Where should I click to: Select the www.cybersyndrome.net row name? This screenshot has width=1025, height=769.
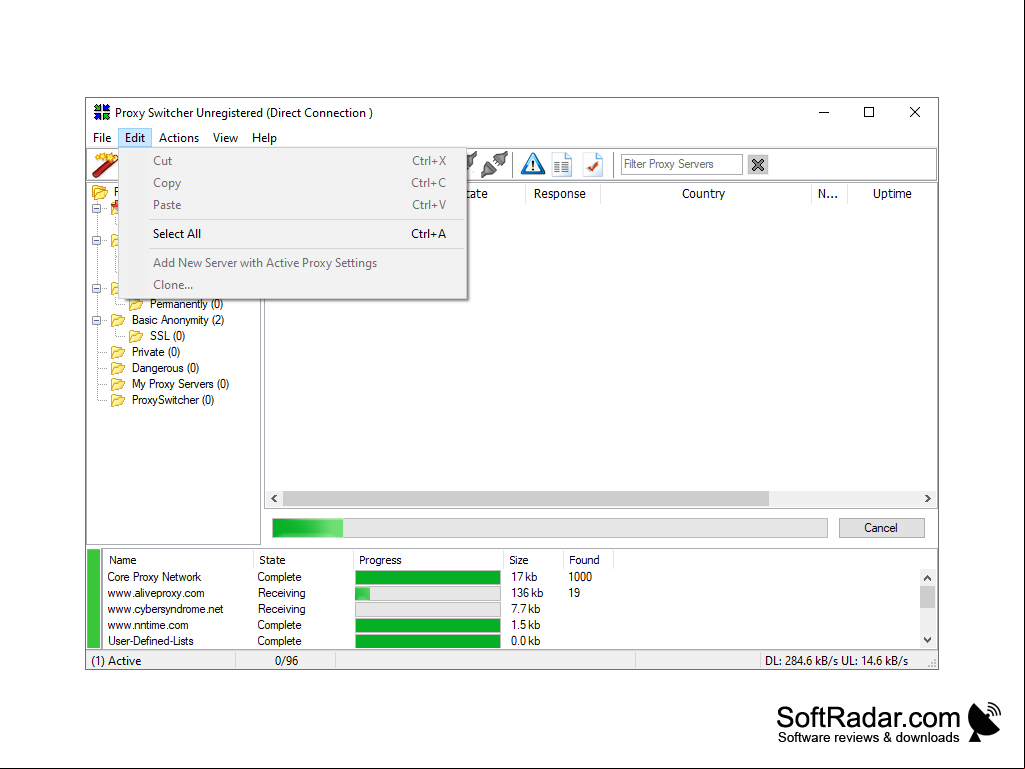tap(165, 609)
